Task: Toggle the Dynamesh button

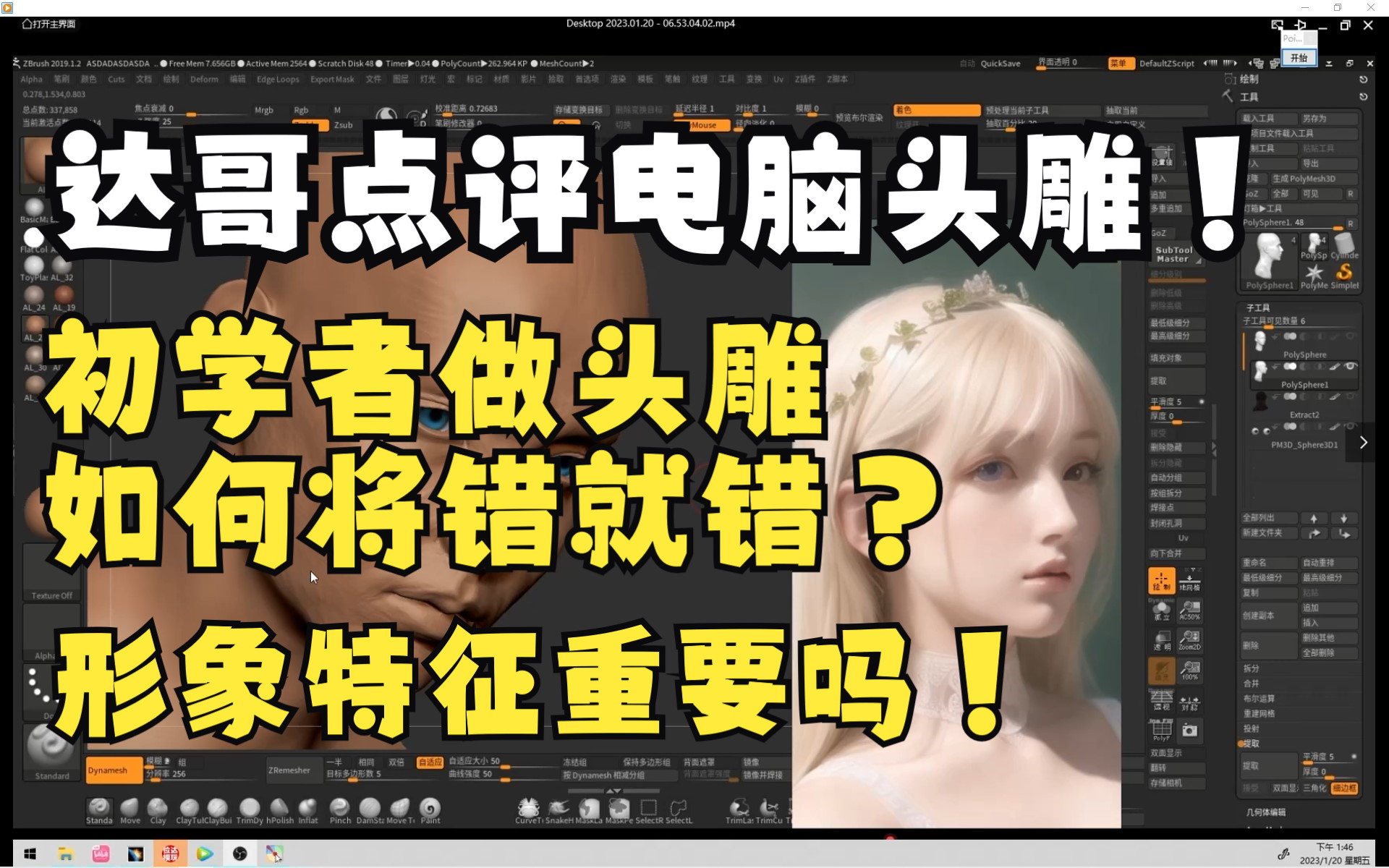Action: [x=114, y=770]
